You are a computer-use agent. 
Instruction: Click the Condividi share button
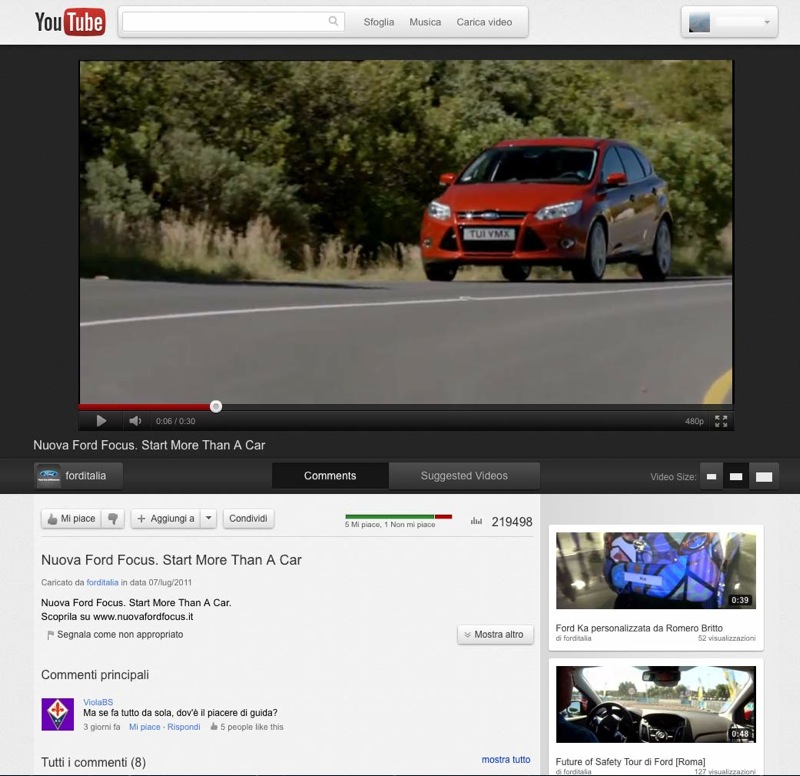(248, 518)
